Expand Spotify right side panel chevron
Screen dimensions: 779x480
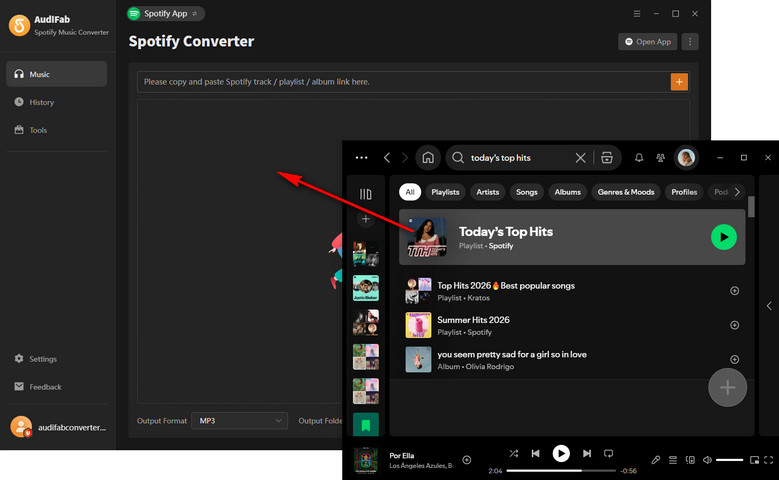tap(769, 306)
